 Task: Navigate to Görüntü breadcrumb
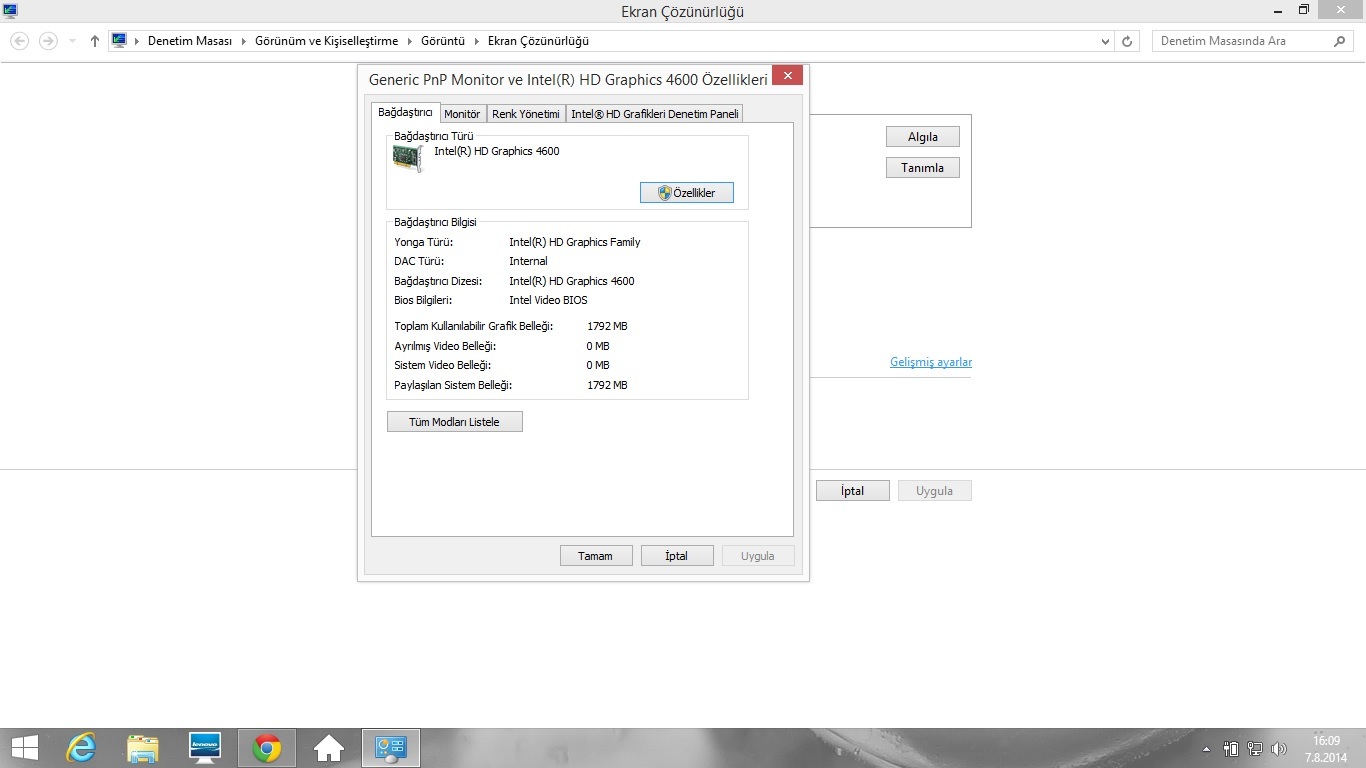pos(443,41)
